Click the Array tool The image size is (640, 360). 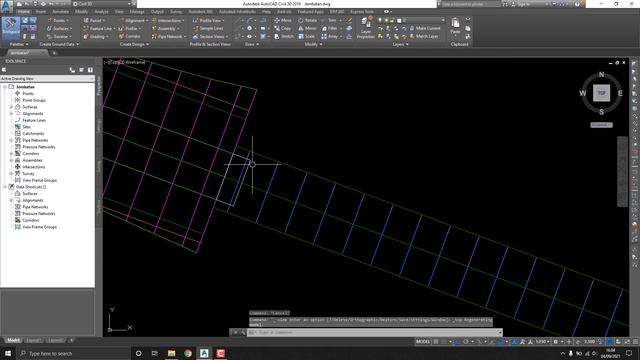pyautogui.click(x=331, y=36)
